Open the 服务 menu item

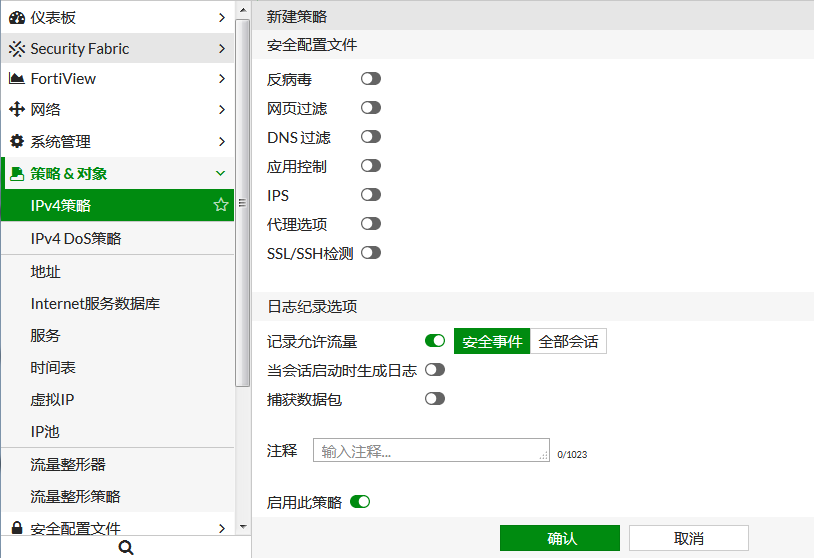pos(118,336)
